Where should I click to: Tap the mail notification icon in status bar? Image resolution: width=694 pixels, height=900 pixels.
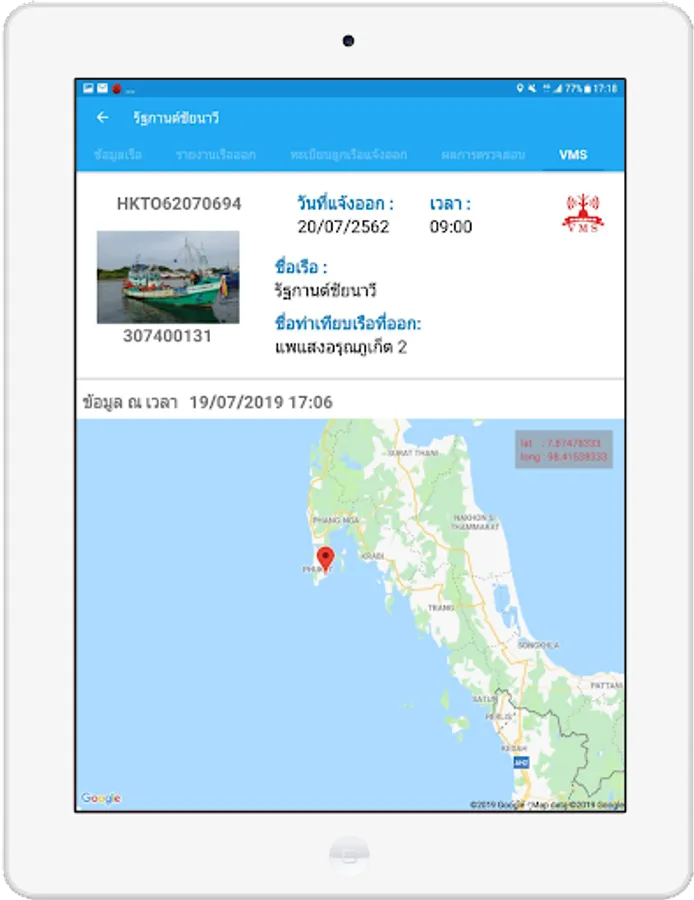pyautogui.click(x=102, y=88)
